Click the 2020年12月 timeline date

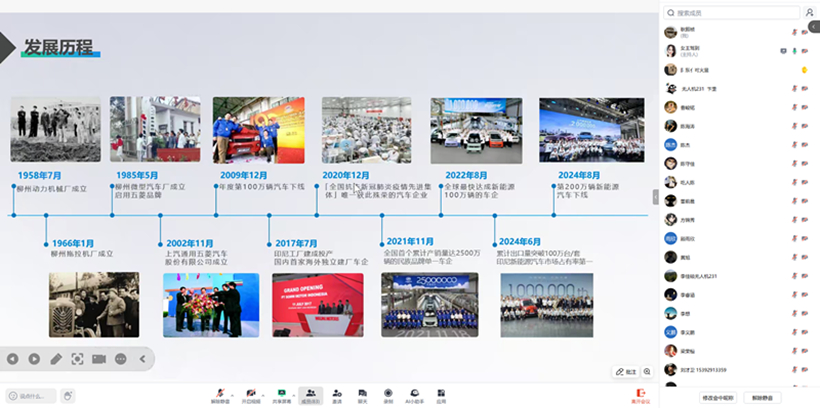tap(346, 175)
